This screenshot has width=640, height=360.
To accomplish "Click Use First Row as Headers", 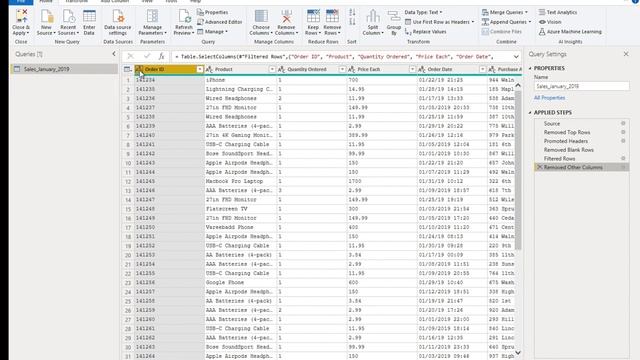I will [x=440, y=22].
